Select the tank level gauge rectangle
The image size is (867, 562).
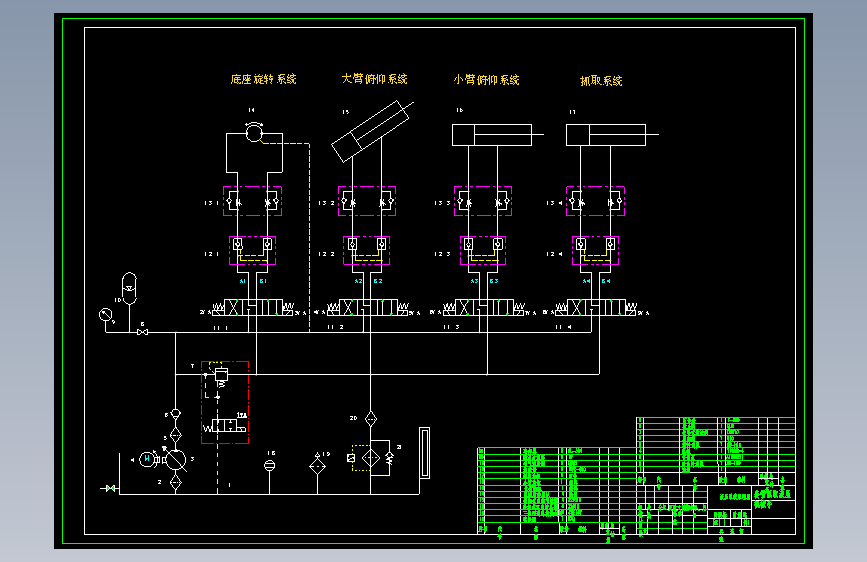425,452
